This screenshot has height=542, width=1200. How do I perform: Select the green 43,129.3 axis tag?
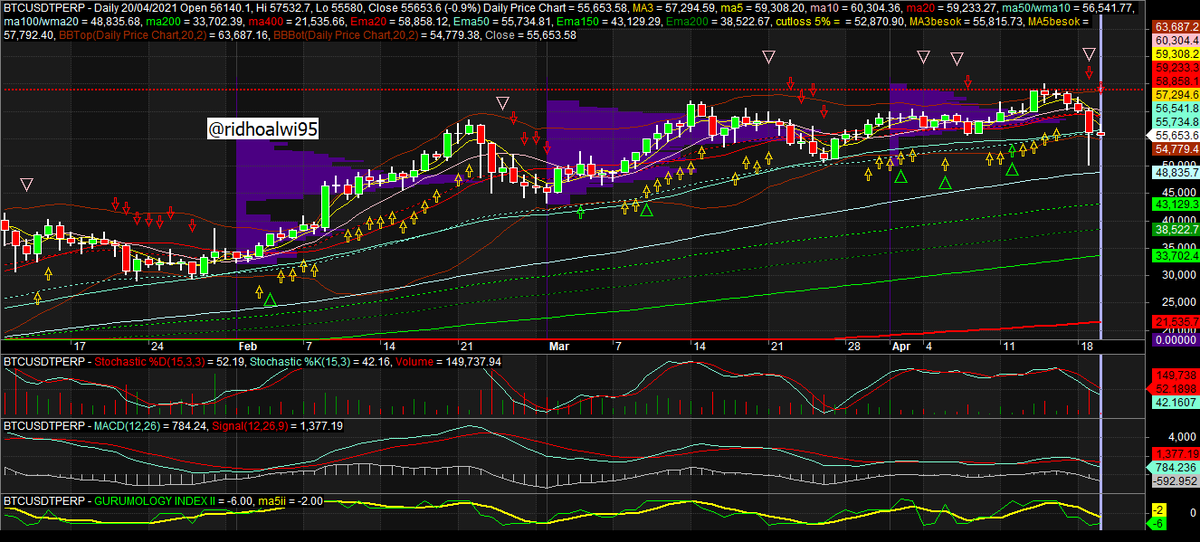click(1176, 204)
